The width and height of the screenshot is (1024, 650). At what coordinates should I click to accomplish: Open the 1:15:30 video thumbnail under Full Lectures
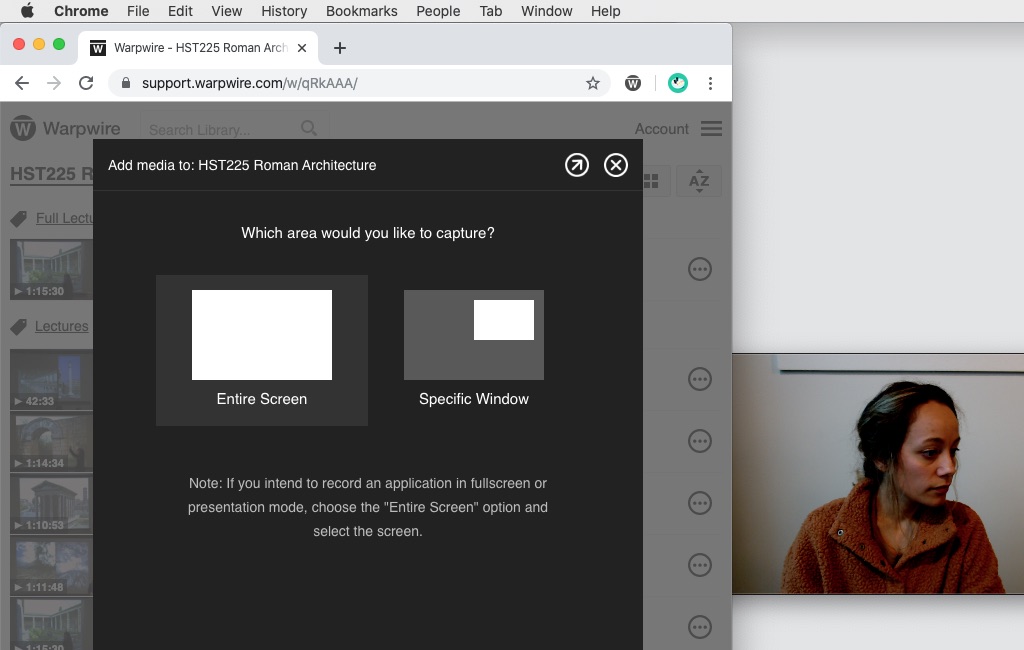tap(52, 270)
